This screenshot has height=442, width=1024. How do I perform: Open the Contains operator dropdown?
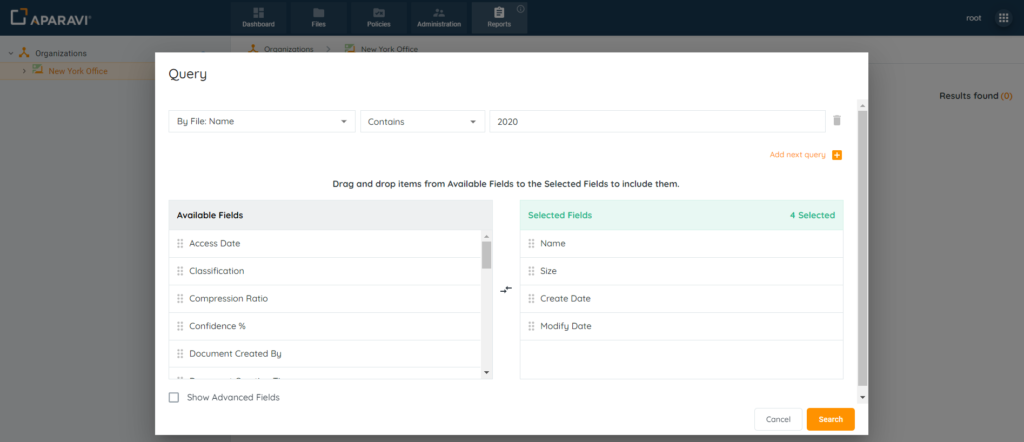(421, 122)
